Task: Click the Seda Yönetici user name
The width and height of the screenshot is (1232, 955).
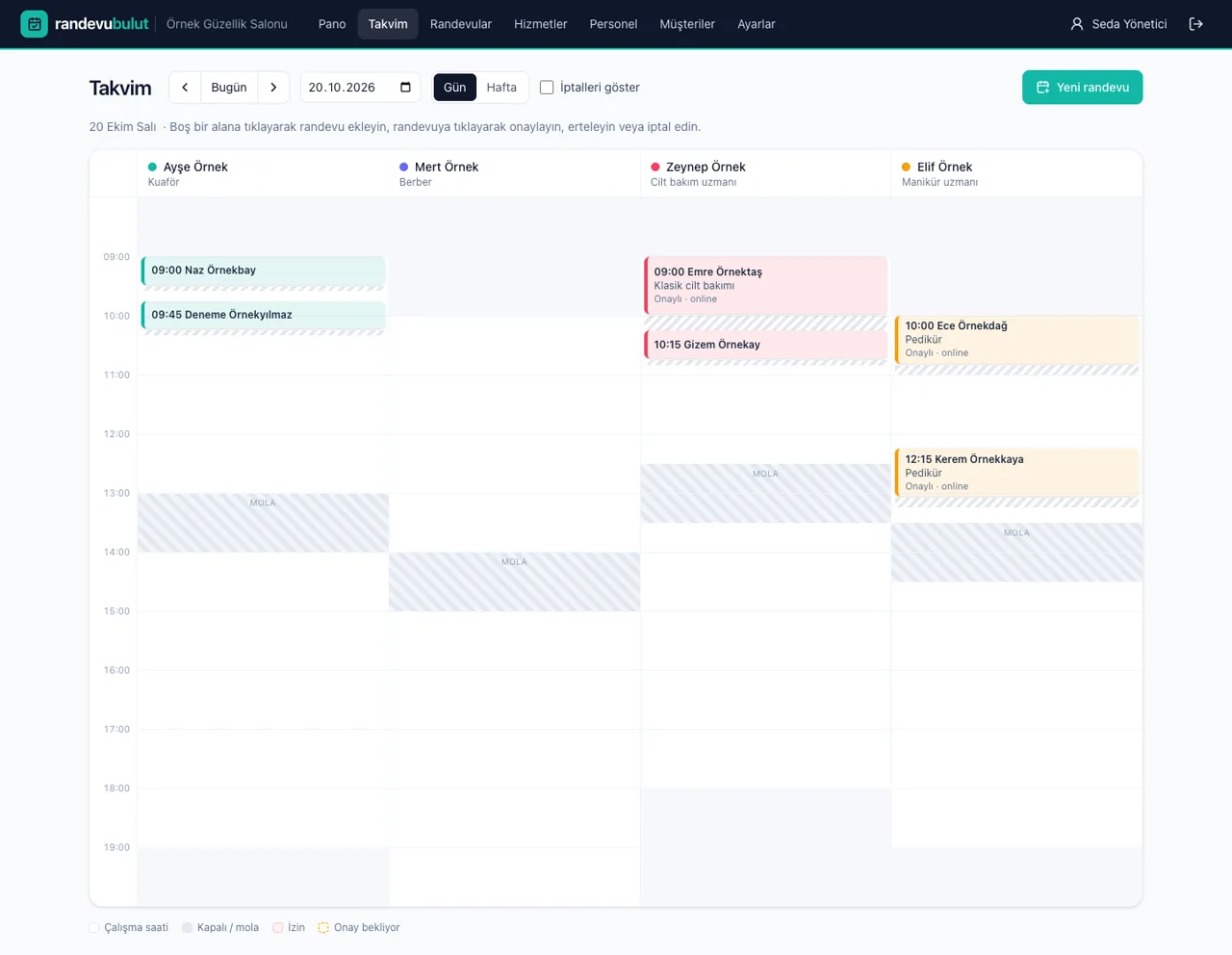Action: (x=1129, y=24)
